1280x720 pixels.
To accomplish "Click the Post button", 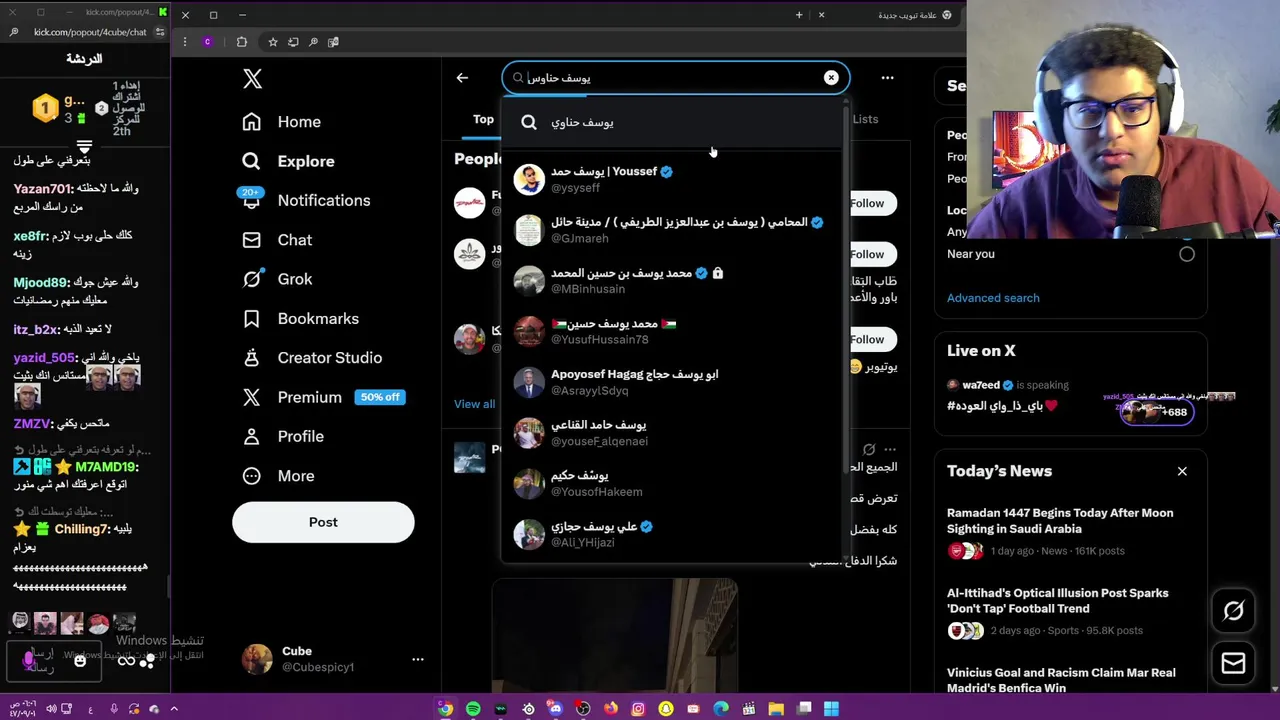I will pyautogui.click(x=323, y=522).
